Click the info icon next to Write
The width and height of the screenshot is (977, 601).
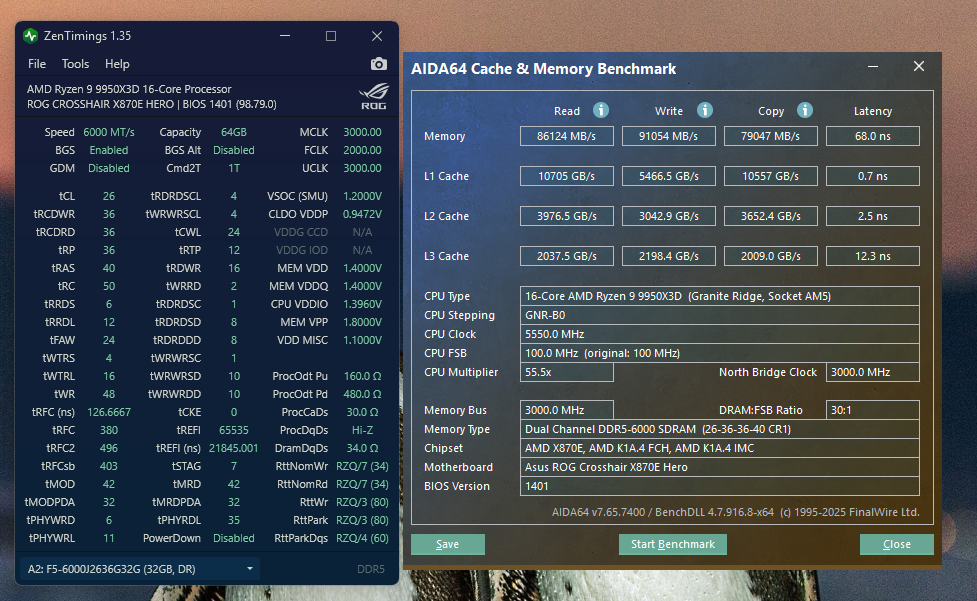pos(705,110)
